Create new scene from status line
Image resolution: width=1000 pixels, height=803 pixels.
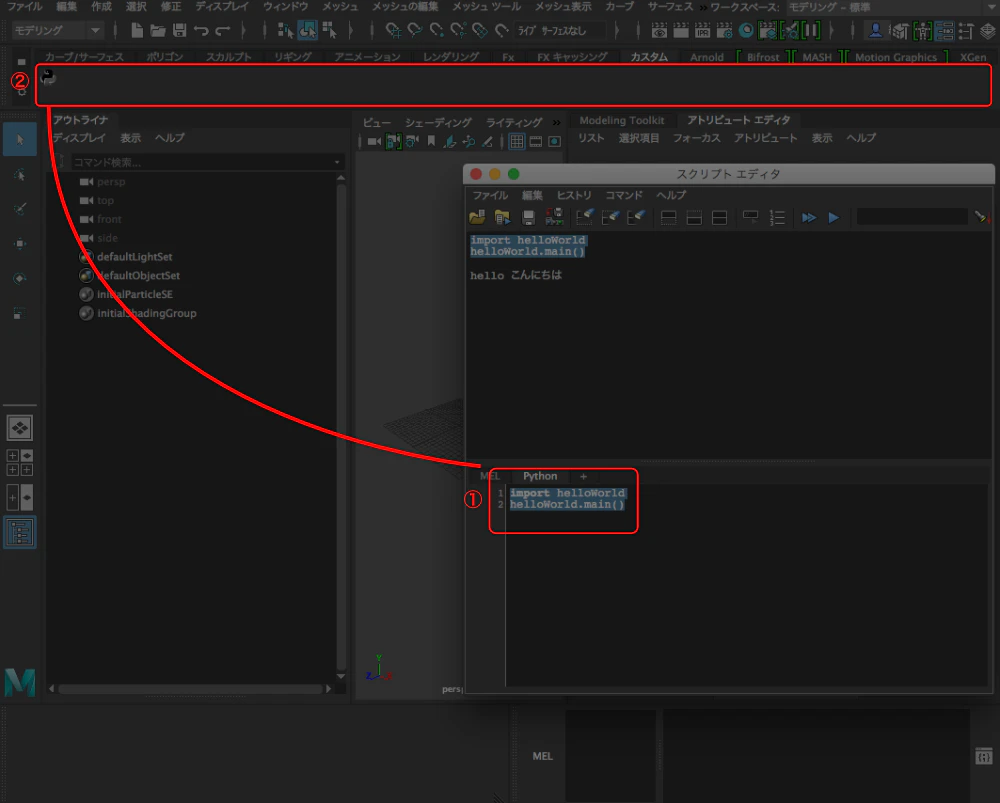136,30
